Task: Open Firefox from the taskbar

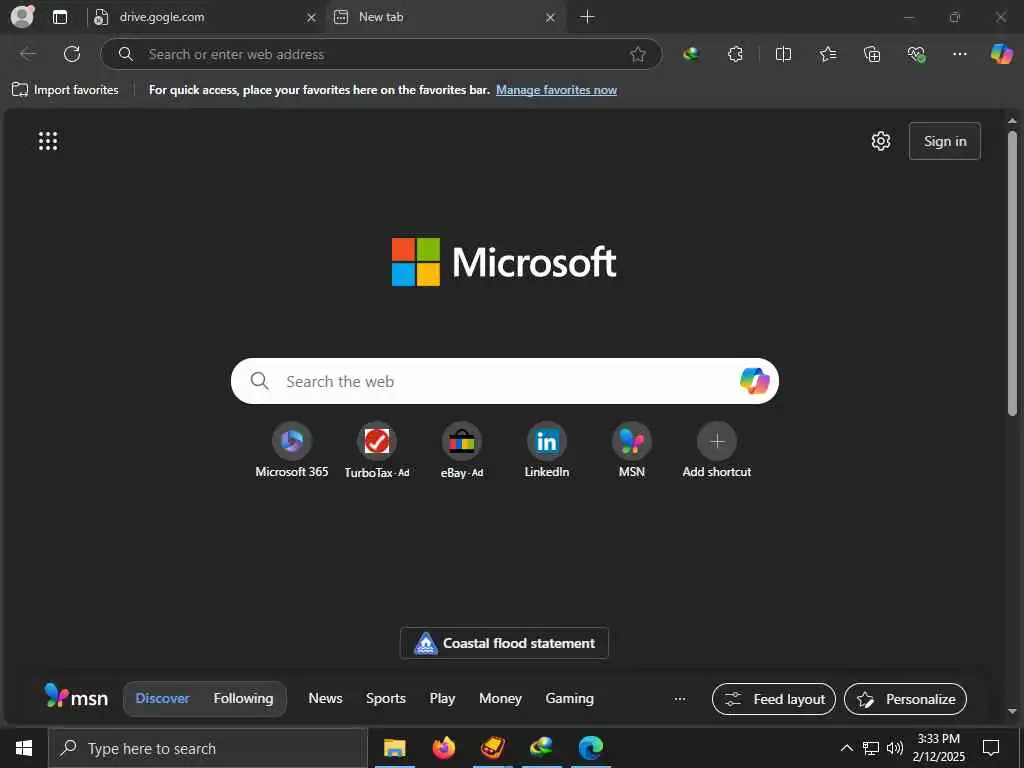Action: coord(443,748)
